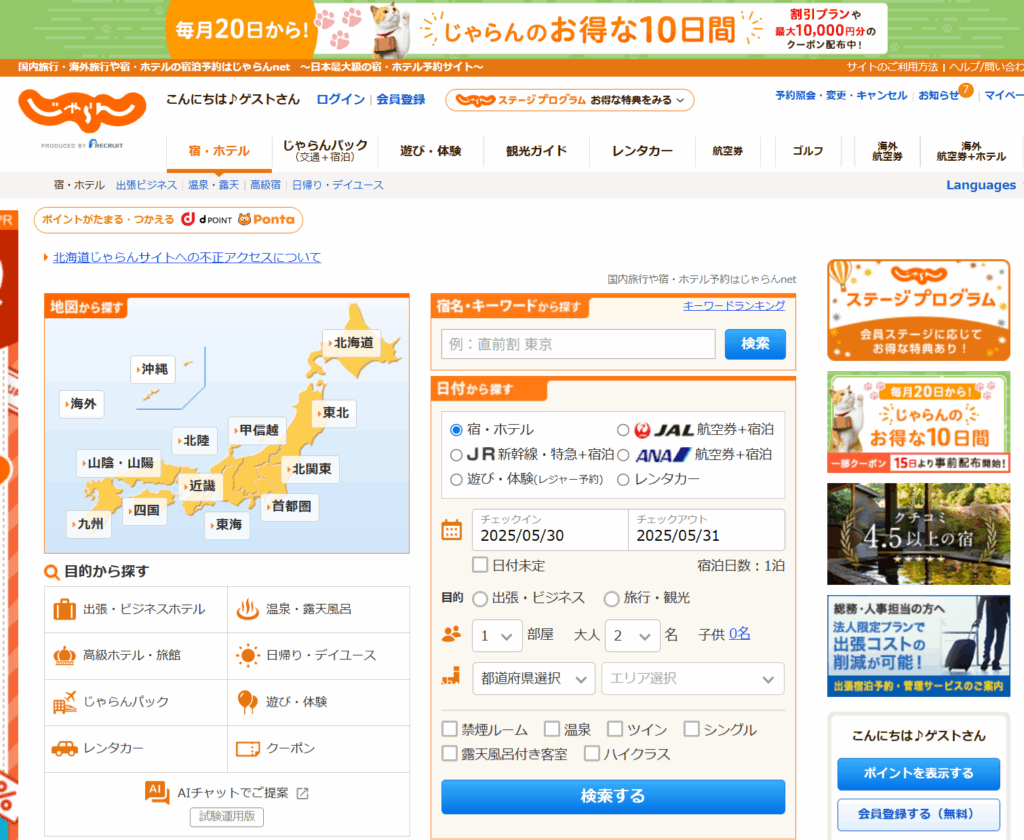Click the 子供 0名 link
Screen dimensions: 1024x840
coord(739,634)
